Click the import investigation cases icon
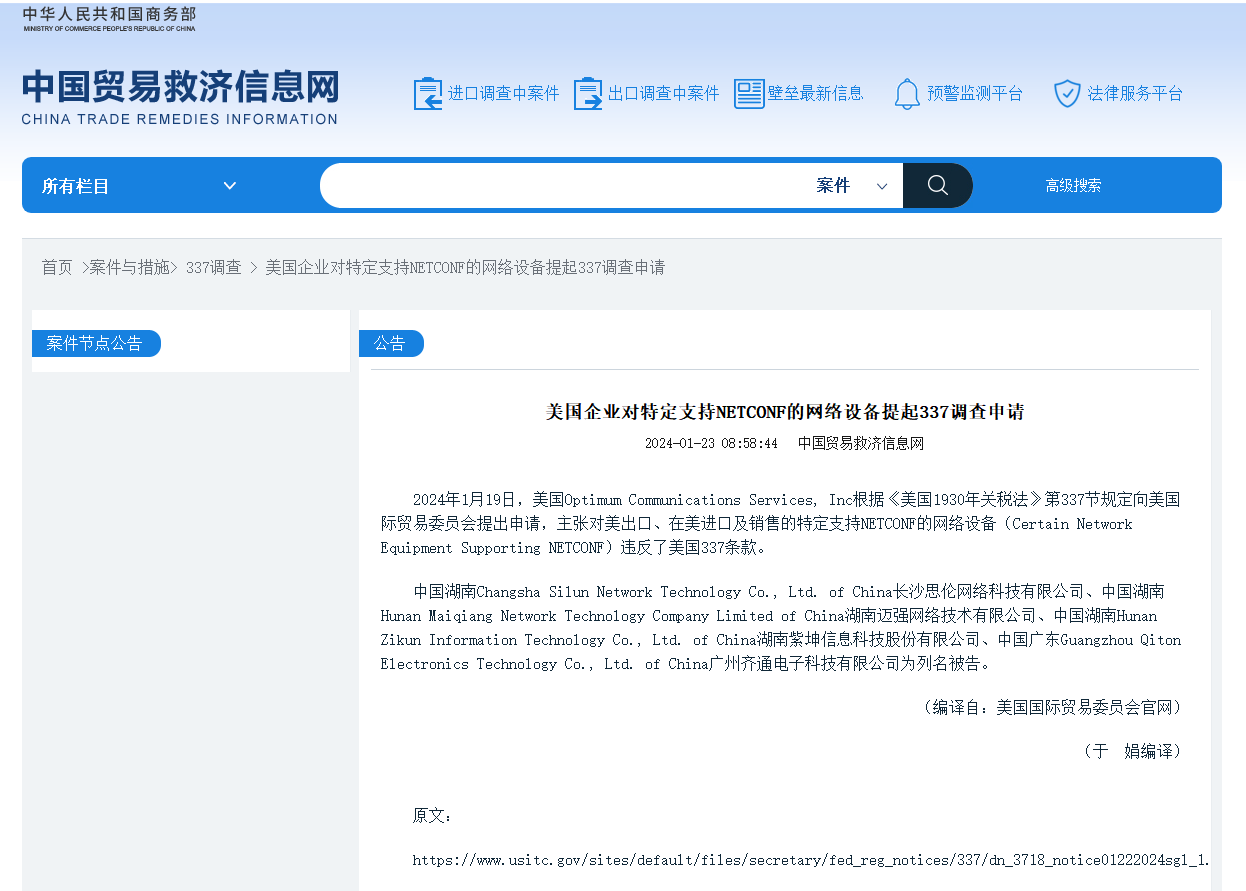This screenshot has height=891, width=1246. 428,94
